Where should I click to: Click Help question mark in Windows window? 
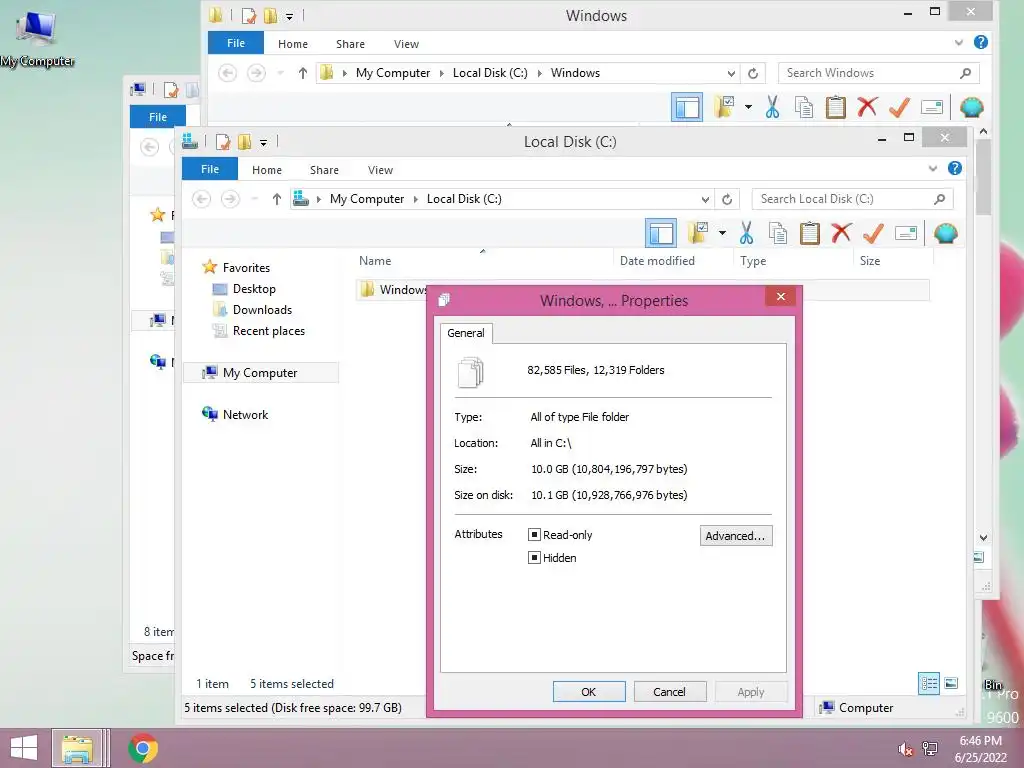point(981,42)
